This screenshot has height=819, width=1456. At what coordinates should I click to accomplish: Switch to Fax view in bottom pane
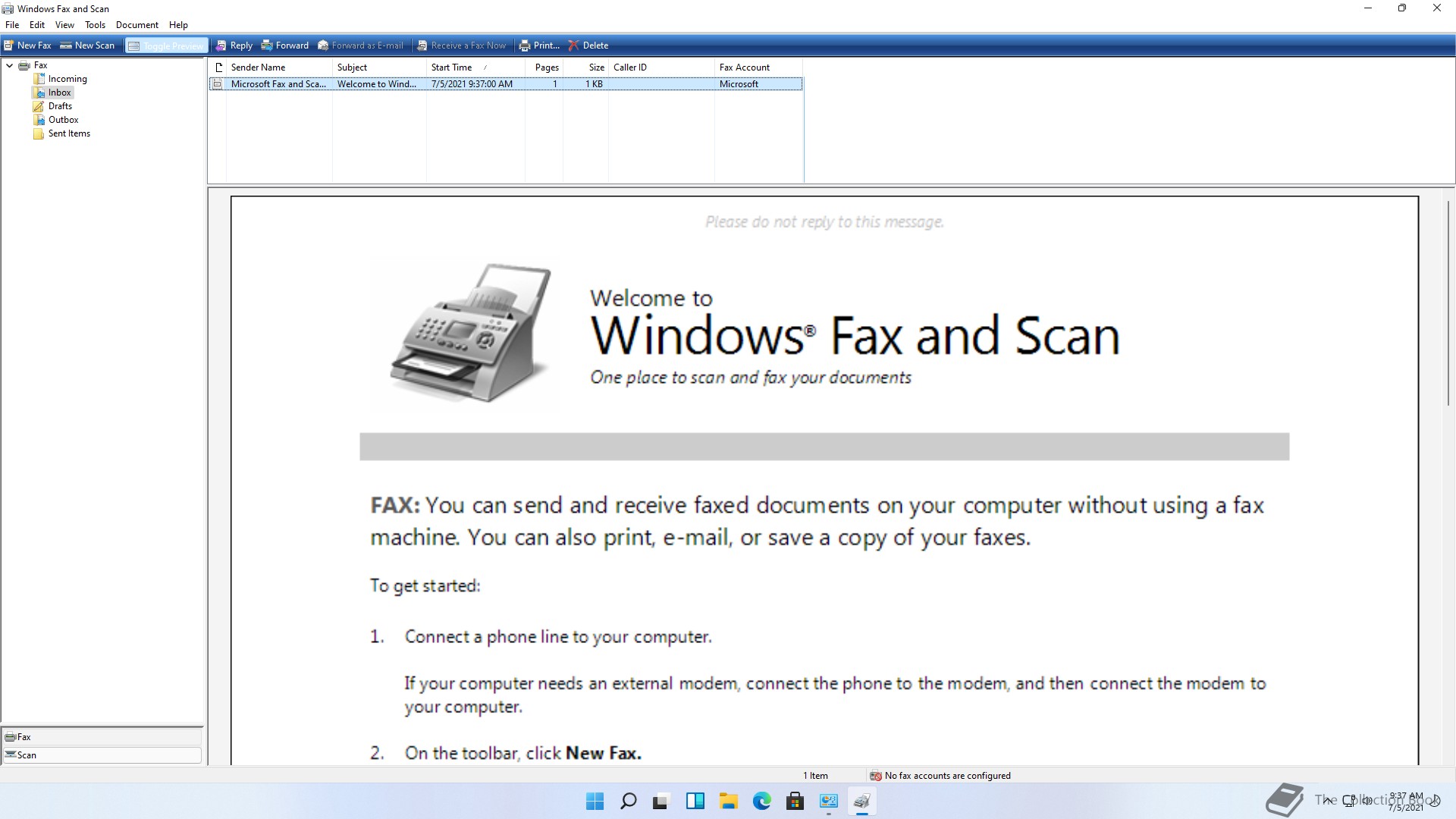tap(102, 737)
